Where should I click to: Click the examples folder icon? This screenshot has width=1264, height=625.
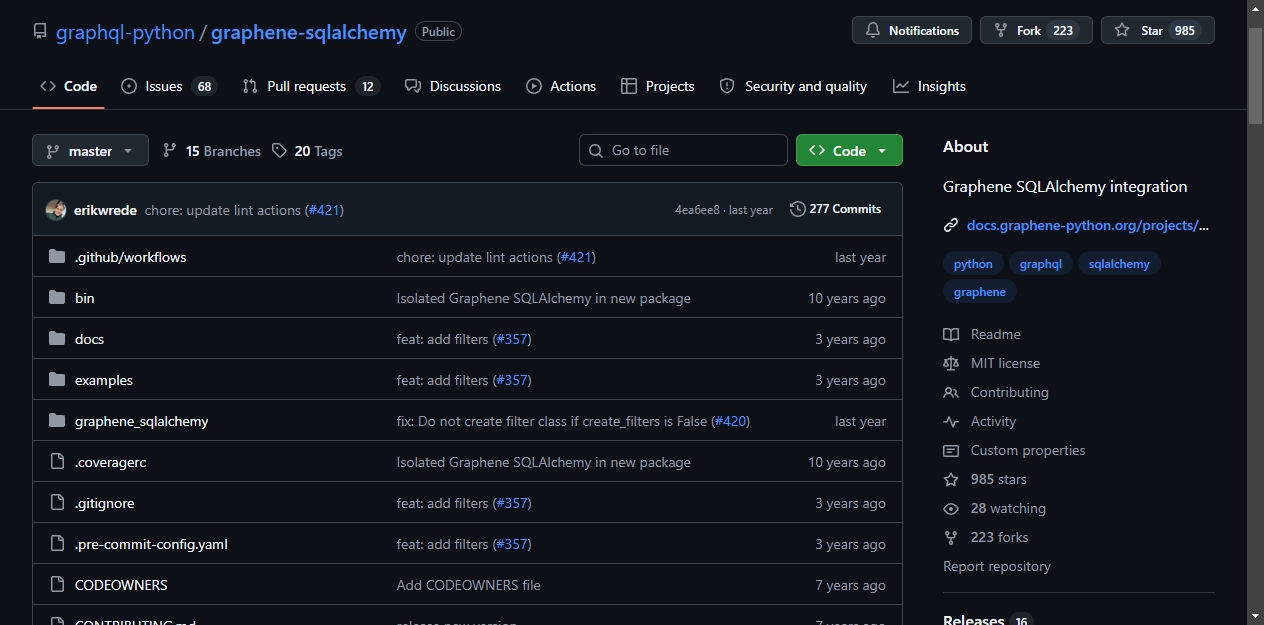click(x=57, y=380)
